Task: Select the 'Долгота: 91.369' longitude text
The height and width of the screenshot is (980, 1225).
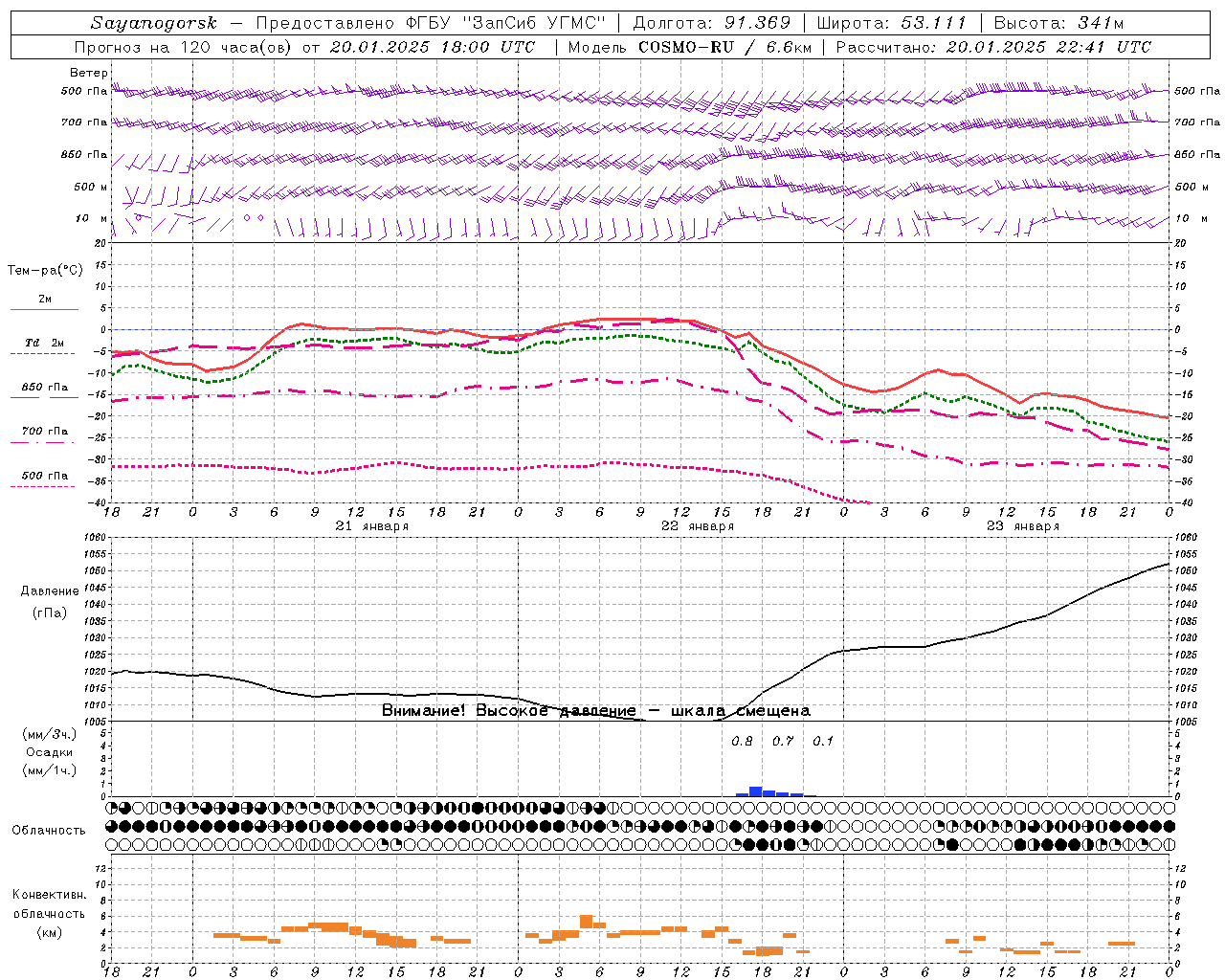Action: coord(712,23)
